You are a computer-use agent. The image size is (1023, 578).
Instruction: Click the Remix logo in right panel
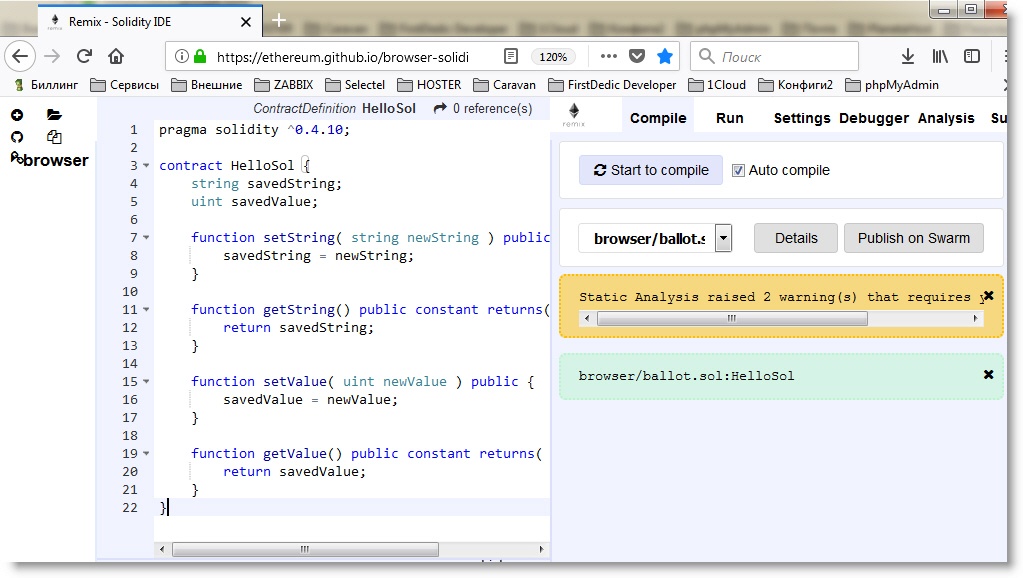click(x=573, y=114)
